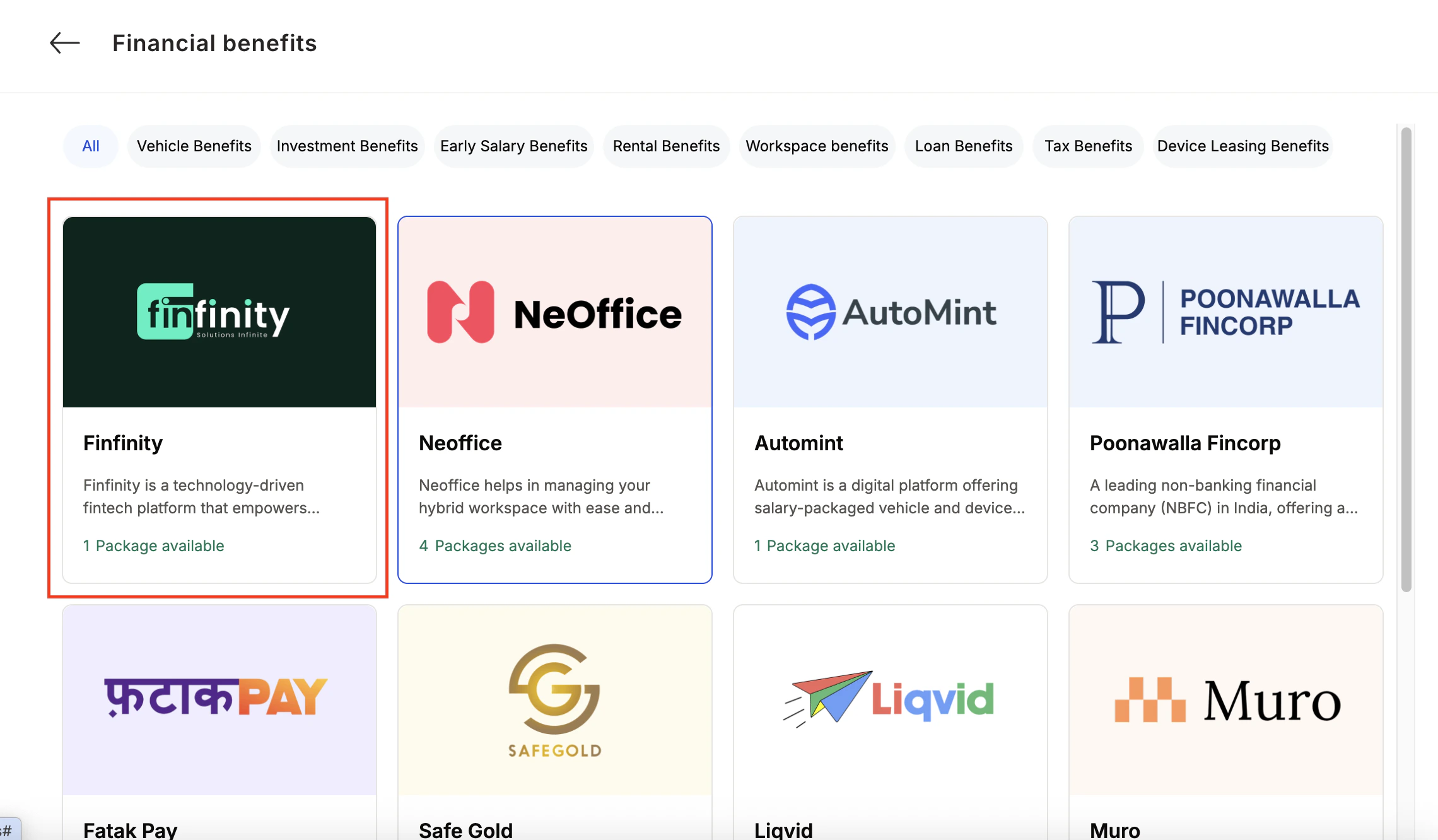
Task: Open the Finfinity logo banner
Action: tap(219, 312)
